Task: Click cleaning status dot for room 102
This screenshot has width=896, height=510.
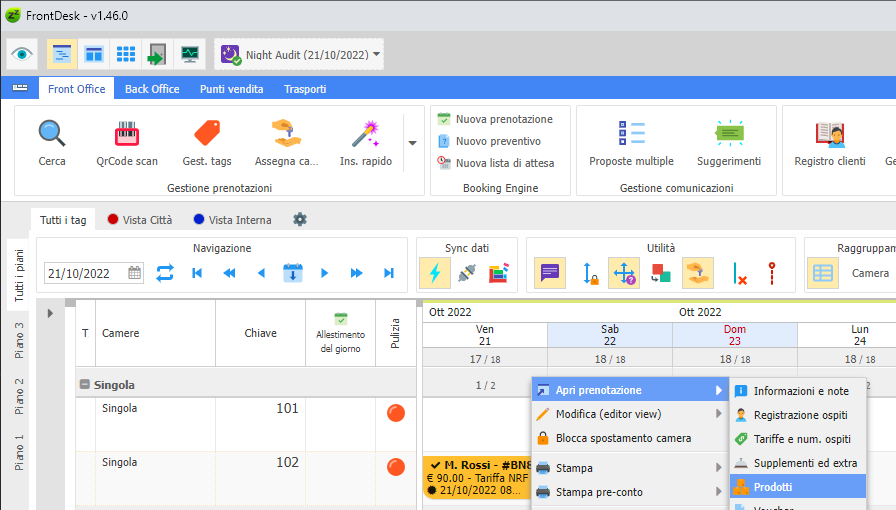Action: point(395,467)
